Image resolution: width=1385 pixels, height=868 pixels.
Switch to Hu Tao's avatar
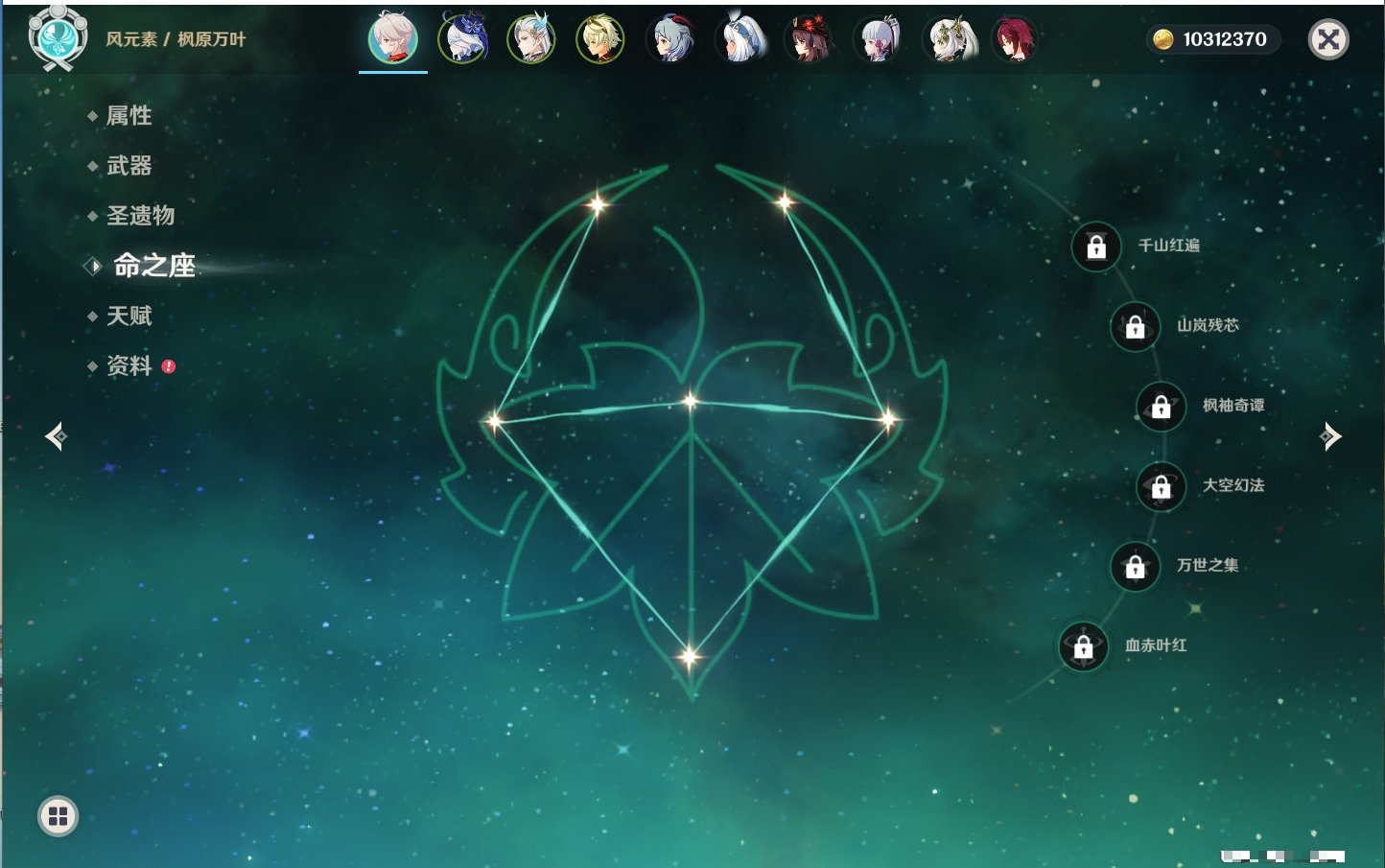click(x=810, y=38)
